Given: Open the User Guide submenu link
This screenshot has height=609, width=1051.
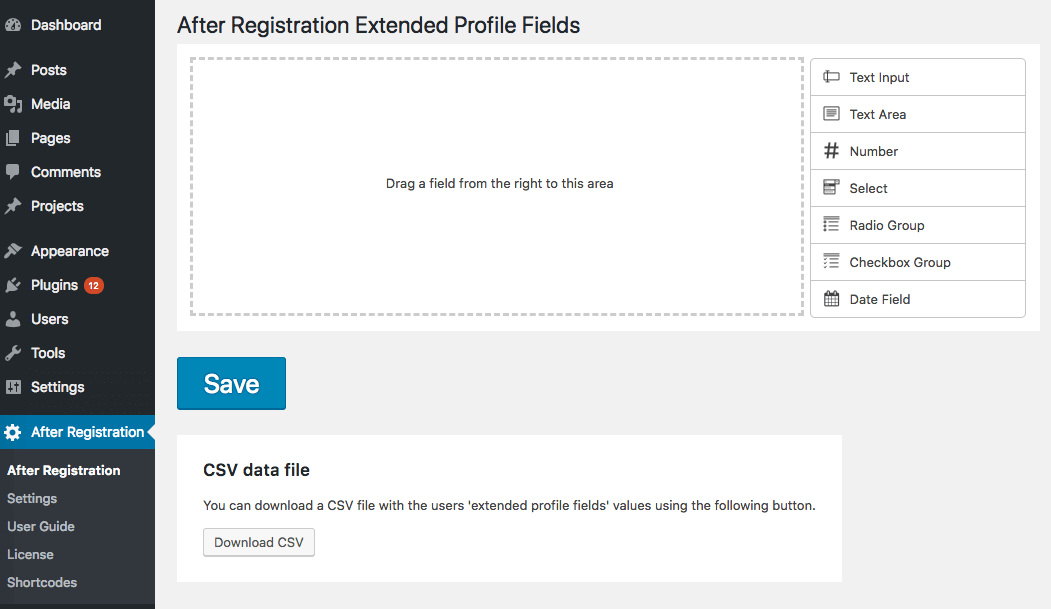Looking at the screenshot, I should click(x=41, y=526).
